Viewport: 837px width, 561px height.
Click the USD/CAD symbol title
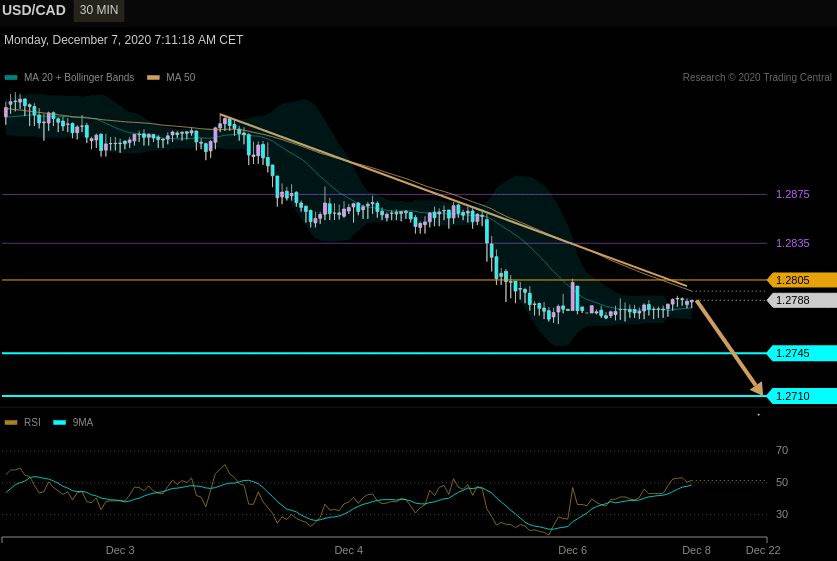(34, 10)
